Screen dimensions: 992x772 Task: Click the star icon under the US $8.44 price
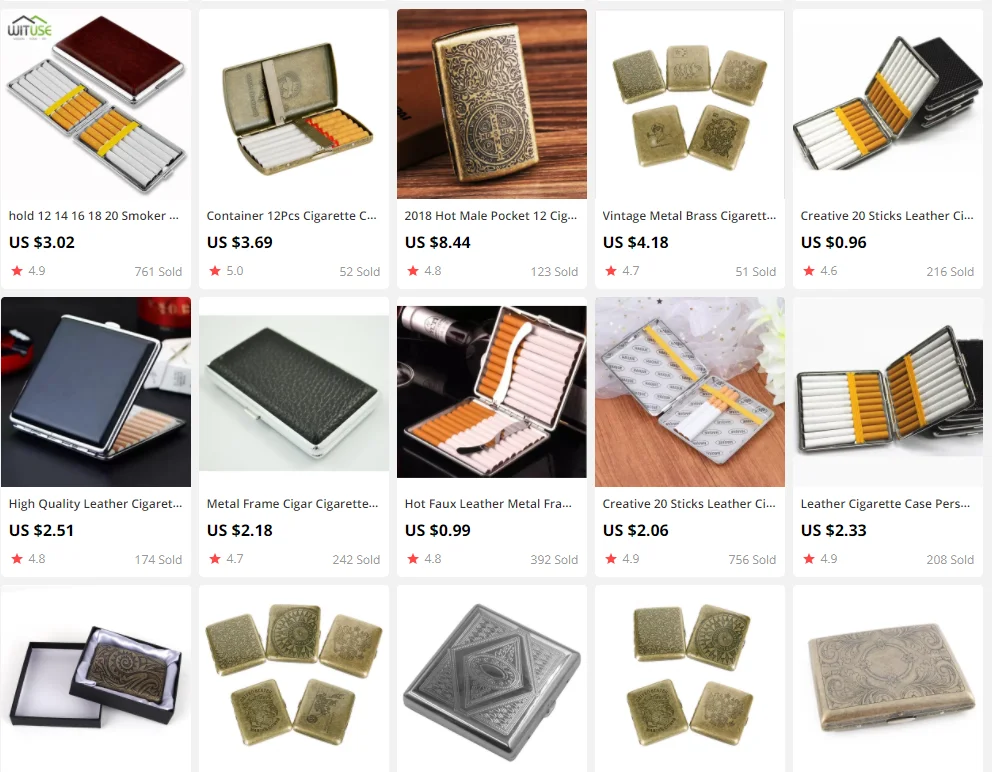pos(413,271)
